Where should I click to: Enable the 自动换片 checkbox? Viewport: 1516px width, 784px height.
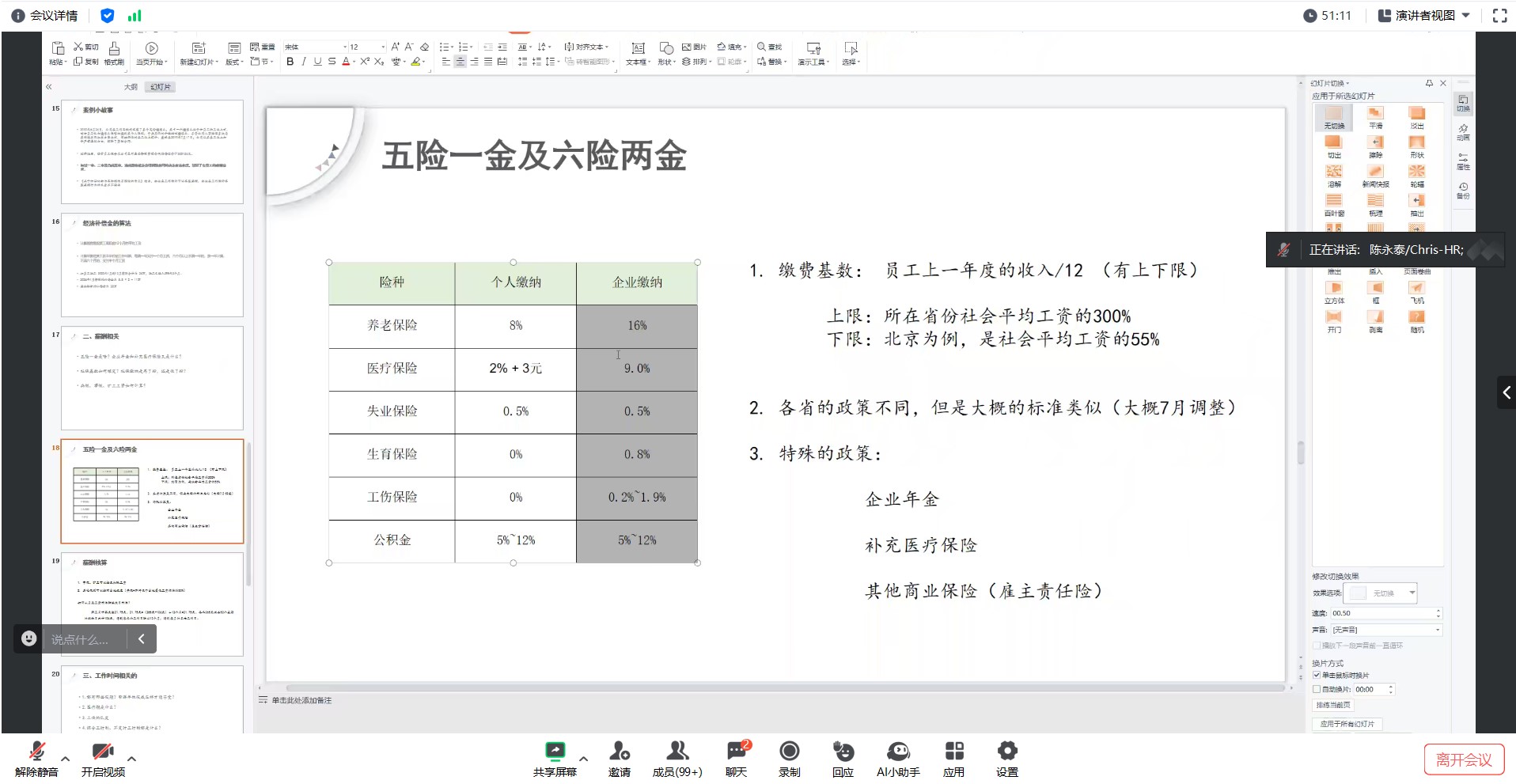[x=1316, y=689]
